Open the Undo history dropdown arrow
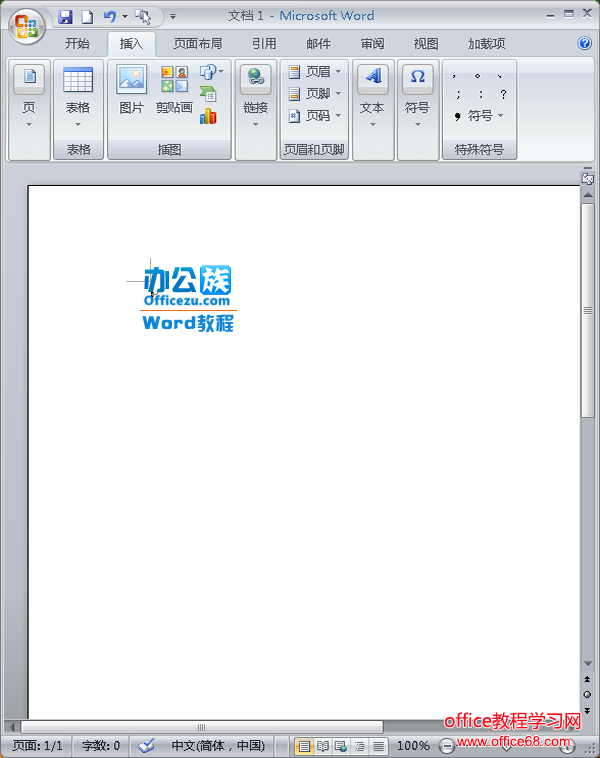This screenshot has height=758, width=600. point(125,17)
